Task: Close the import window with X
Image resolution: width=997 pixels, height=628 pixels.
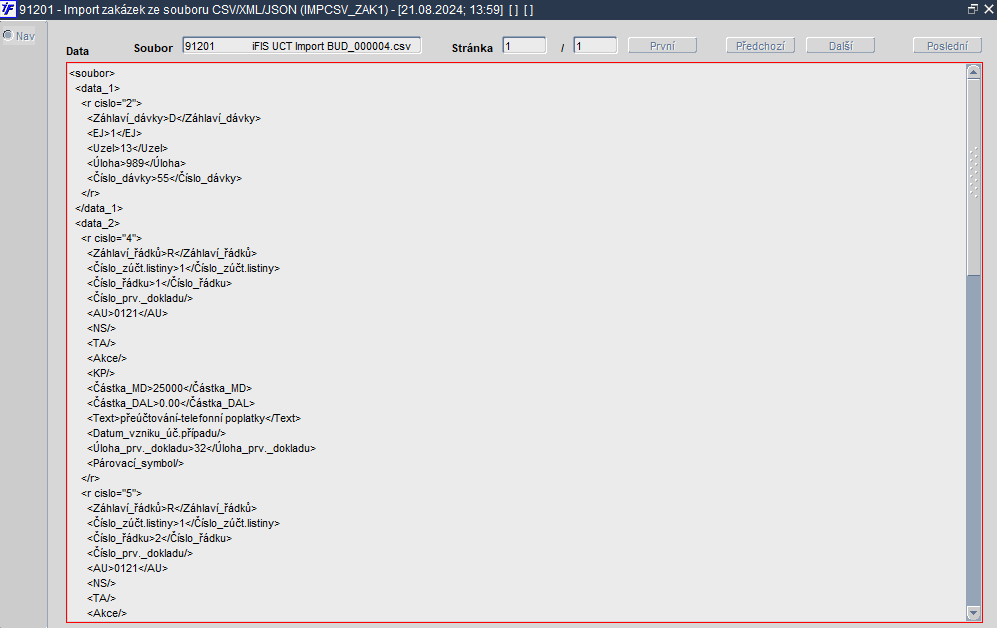Action: 989,9
